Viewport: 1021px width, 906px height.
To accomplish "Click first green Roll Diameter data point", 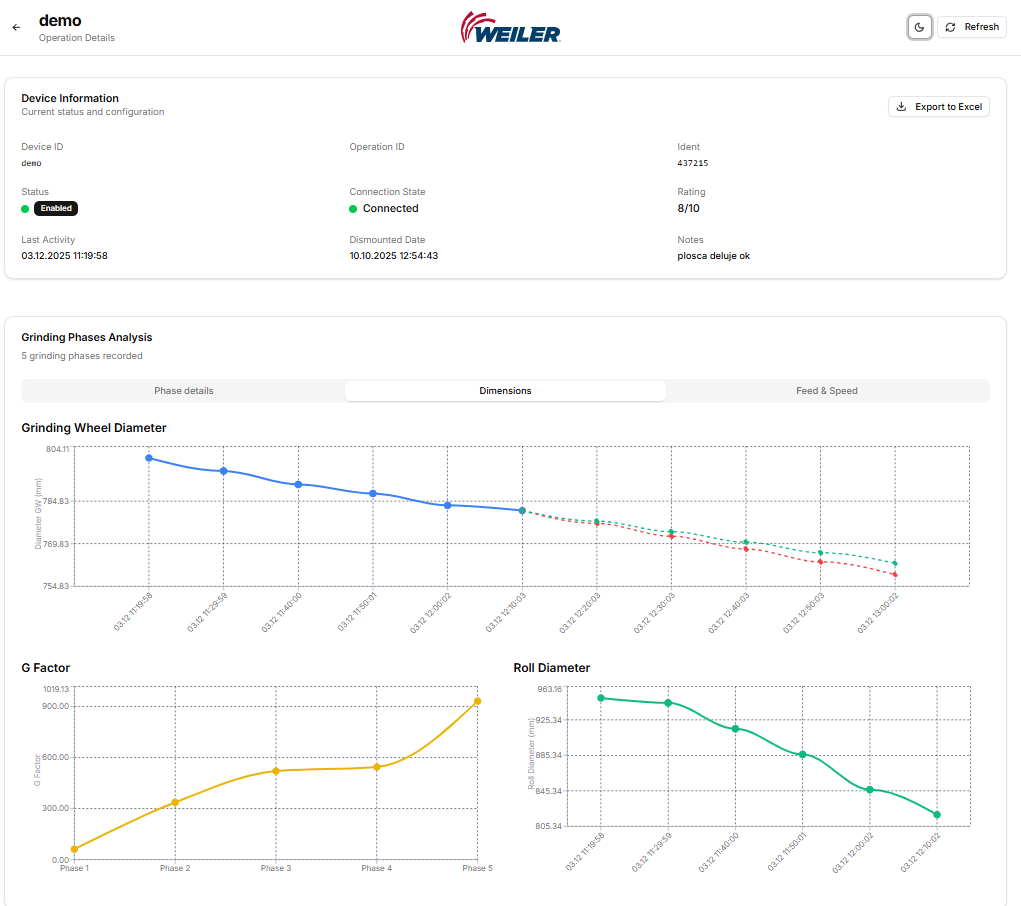I will (x=601, y=698).
